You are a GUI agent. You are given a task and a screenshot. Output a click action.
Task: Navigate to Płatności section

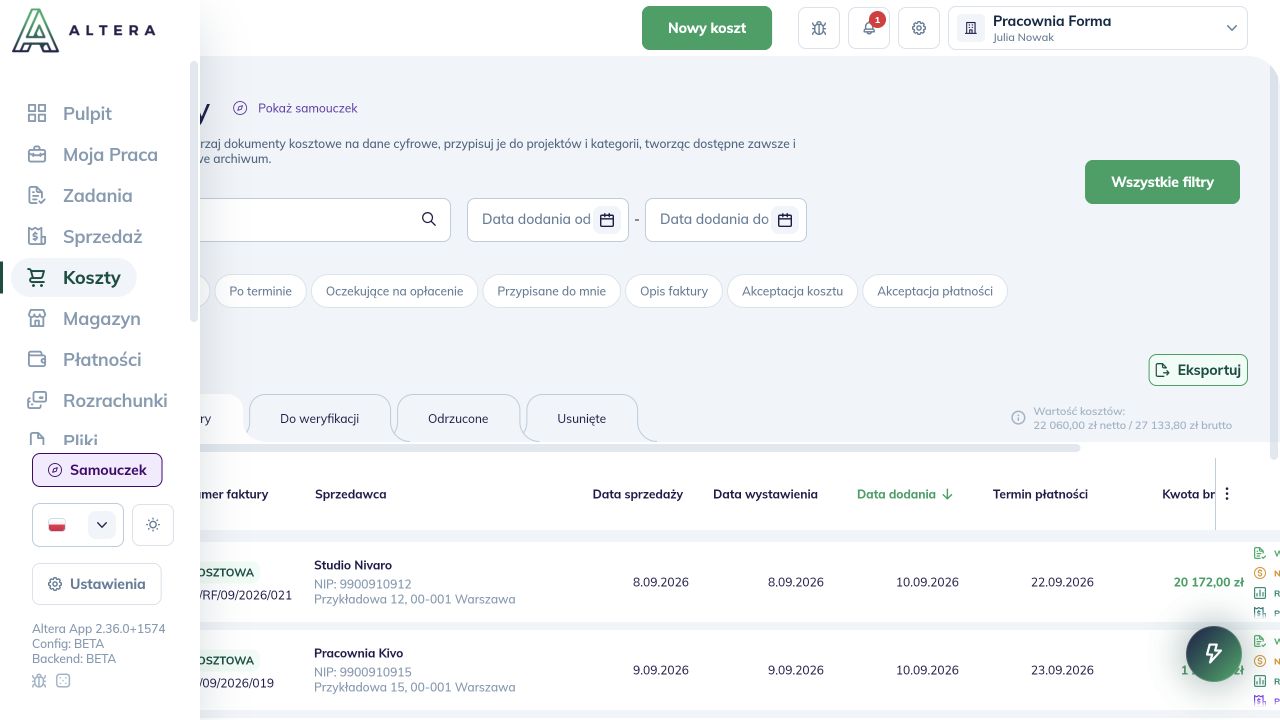click(x=84, y=359)
